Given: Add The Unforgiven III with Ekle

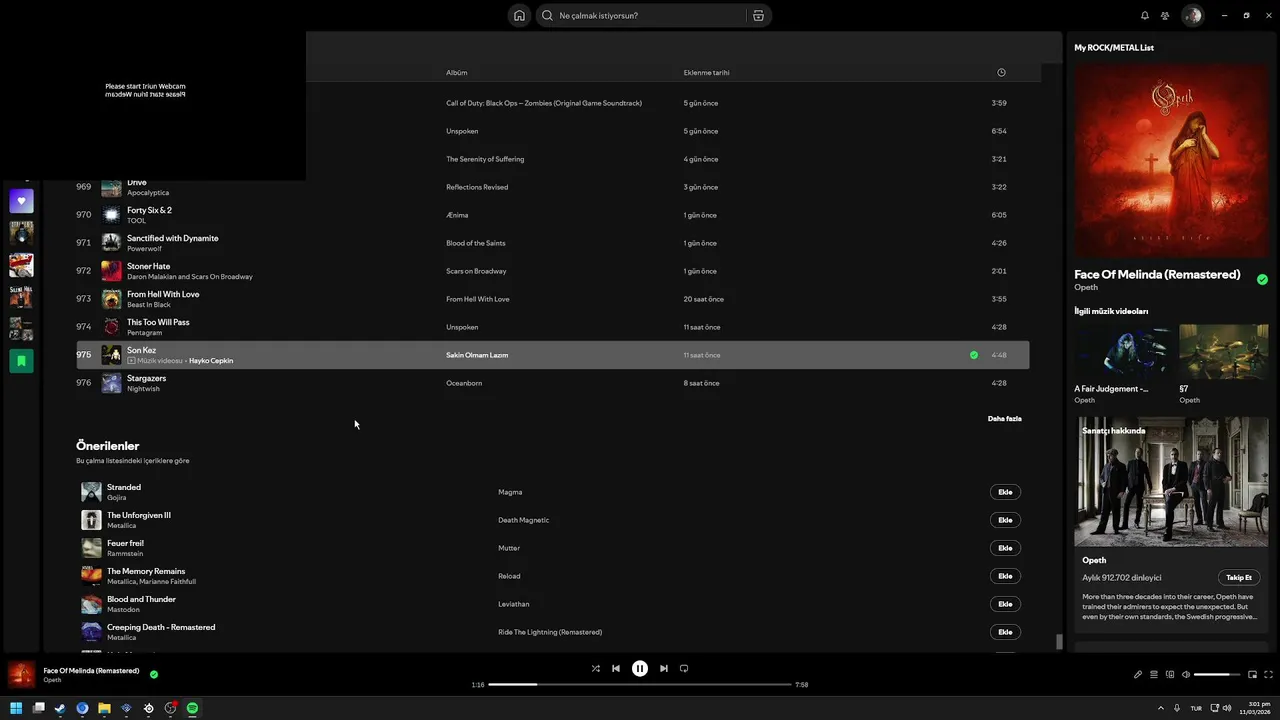Looking at the screenshot, I should 1005,520.
